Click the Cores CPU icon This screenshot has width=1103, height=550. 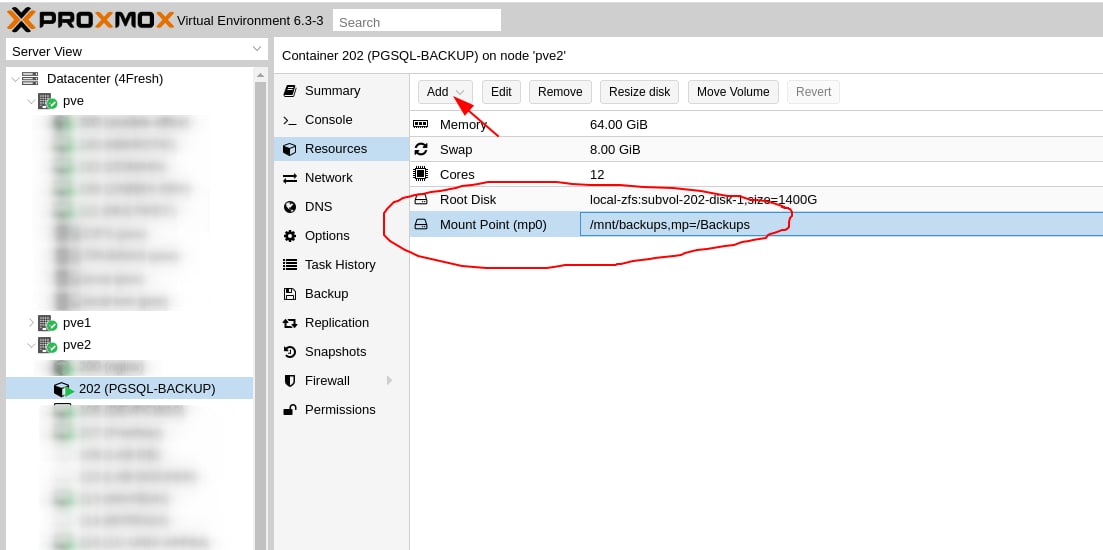[421, 174]
